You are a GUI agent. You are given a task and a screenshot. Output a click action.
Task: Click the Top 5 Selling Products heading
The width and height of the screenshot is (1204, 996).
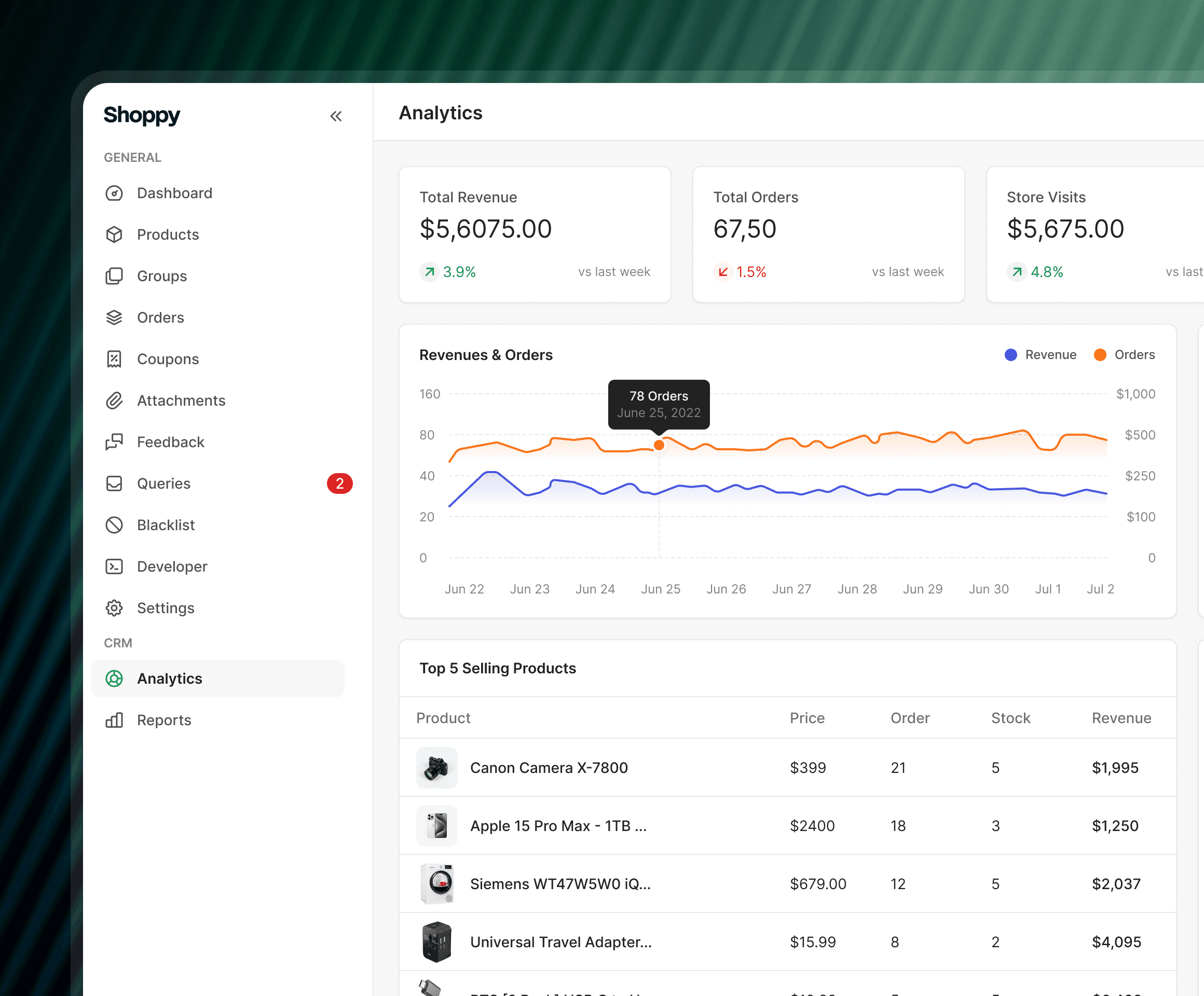tap(498, 668)
